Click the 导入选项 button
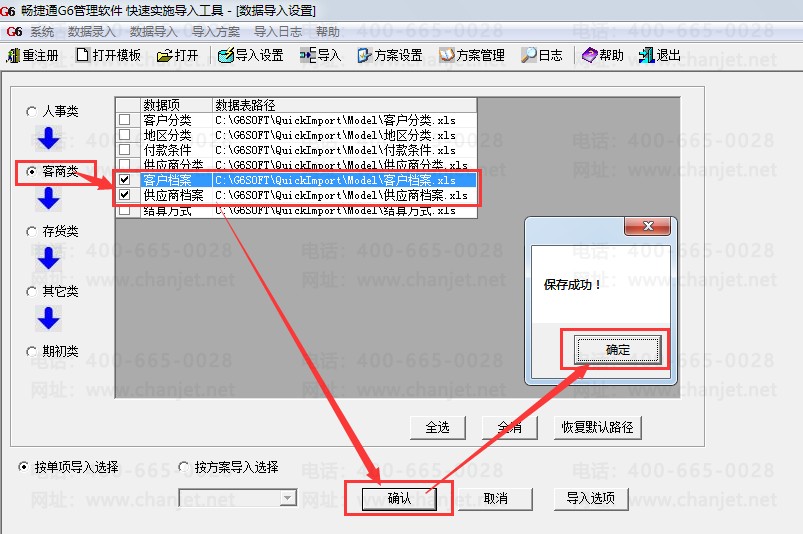The height and width of the screenshot is (534, 803). [x=591, y=498]
